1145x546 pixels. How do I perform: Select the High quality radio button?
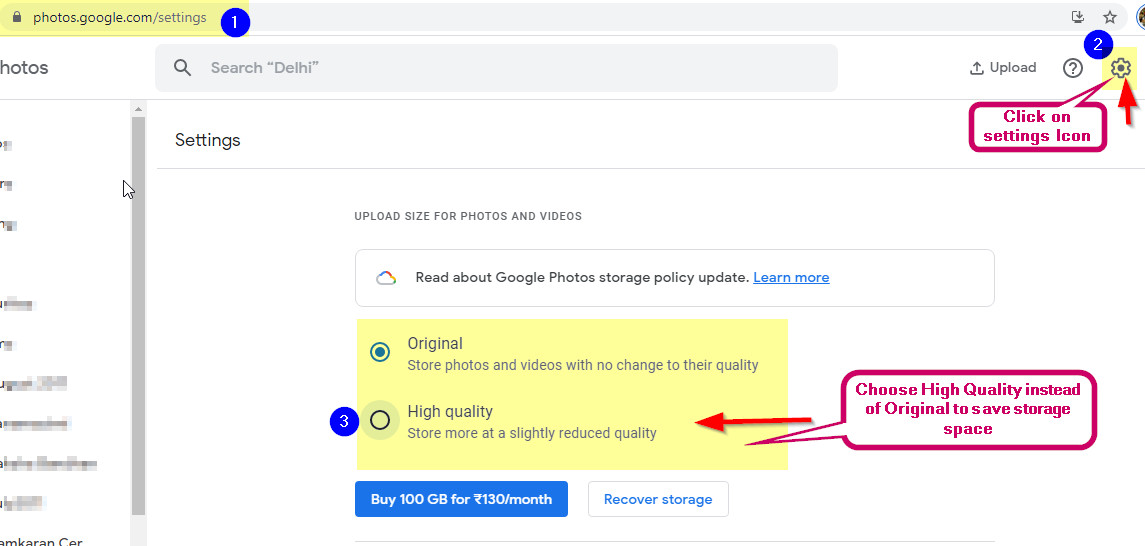380,420
